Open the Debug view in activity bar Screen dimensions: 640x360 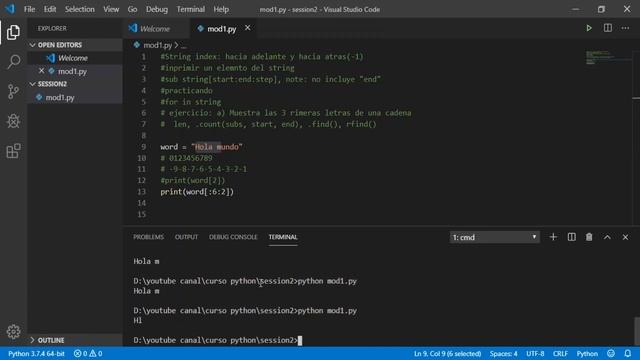point(13,121)
